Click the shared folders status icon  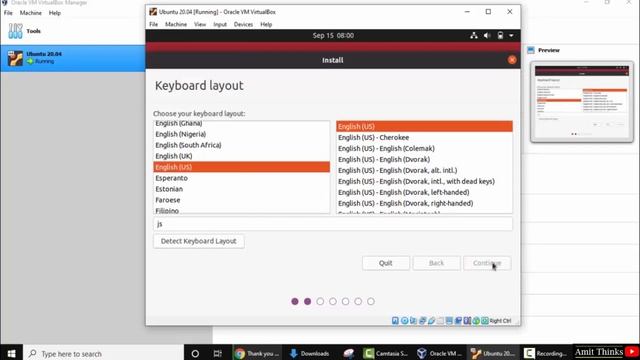(x=440, y=321)
